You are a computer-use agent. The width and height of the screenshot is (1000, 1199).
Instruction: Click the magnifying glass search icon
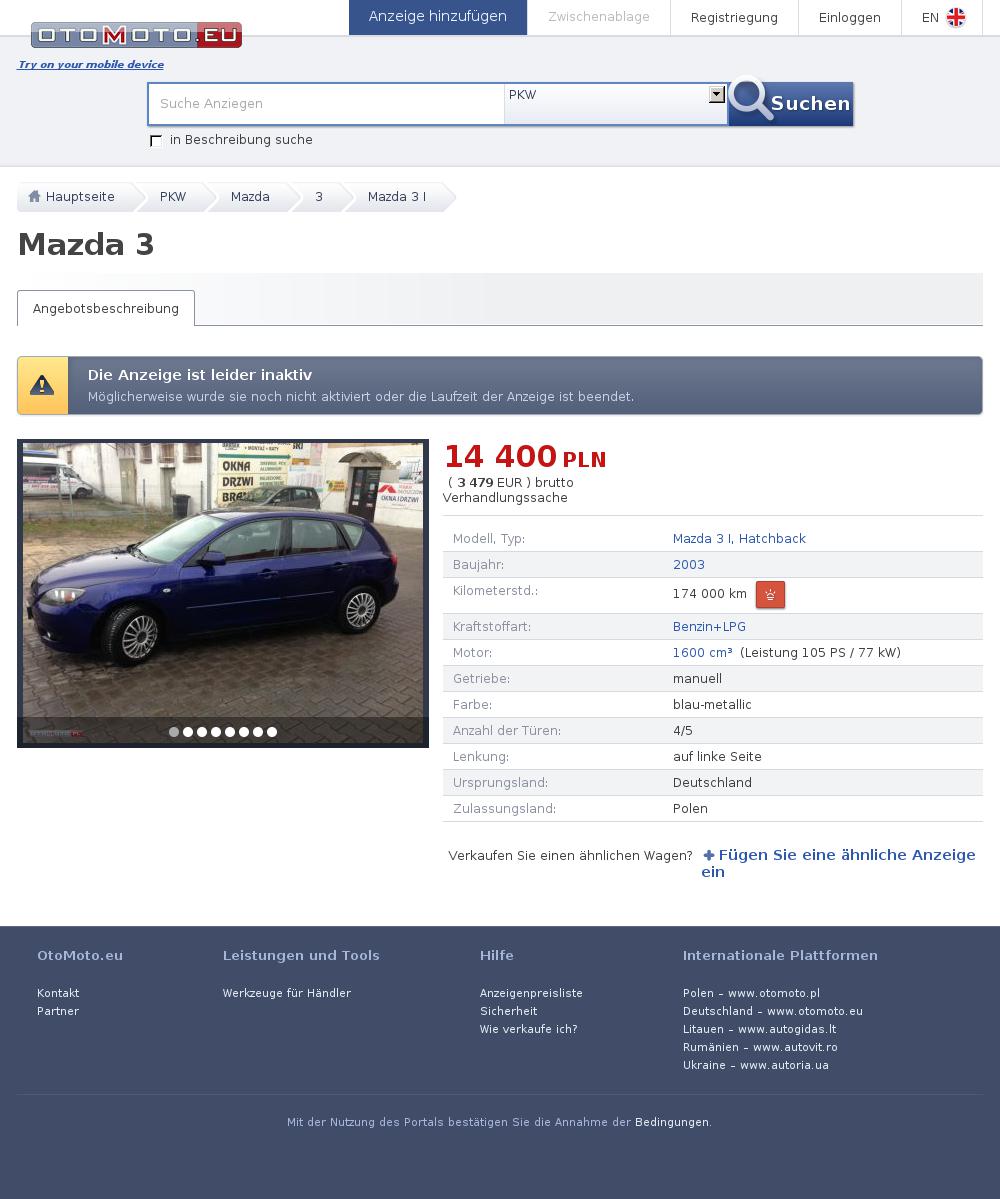[750, 99]
